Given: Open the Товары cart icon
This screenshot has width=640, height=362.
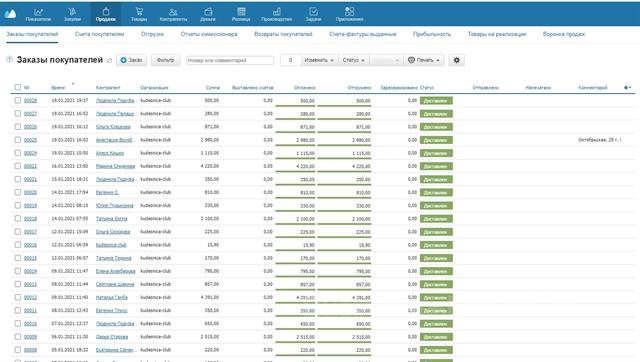Looking at the screenshot, I should click(139, 11).
